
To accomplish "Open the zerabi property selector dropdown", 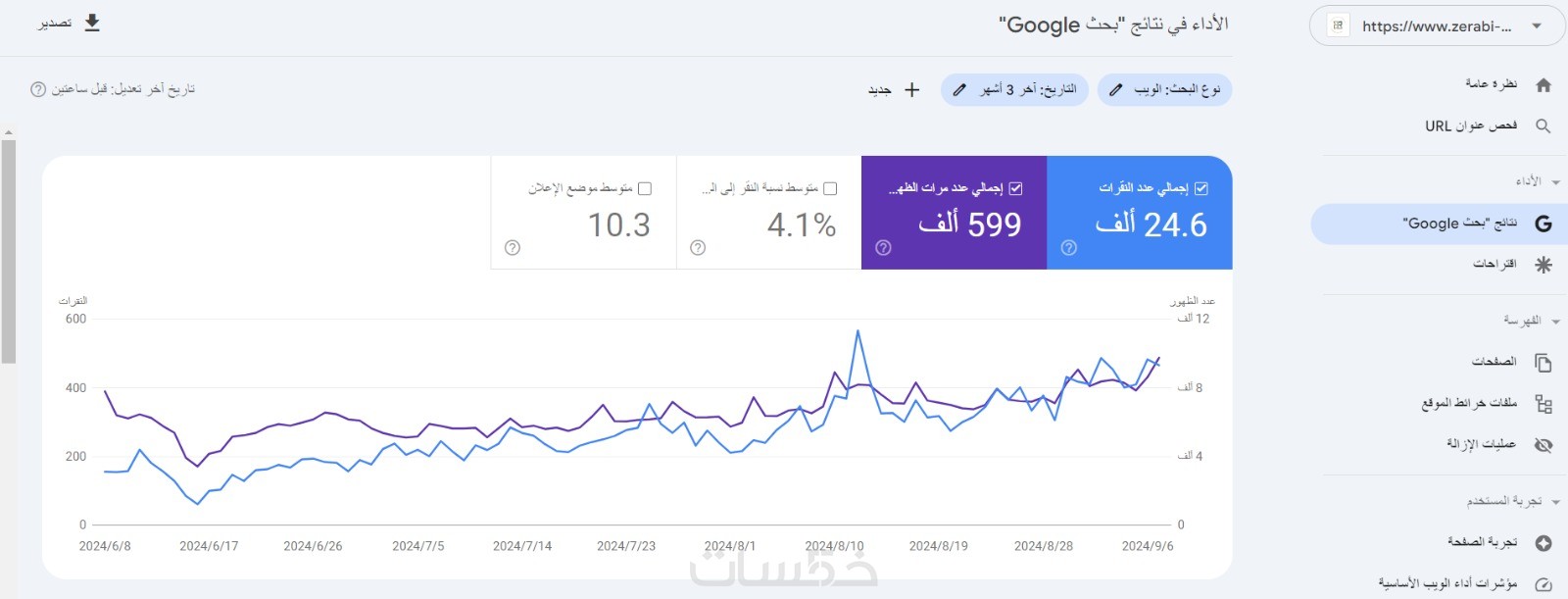I will pyautogui.click(x=1537, y=26).
